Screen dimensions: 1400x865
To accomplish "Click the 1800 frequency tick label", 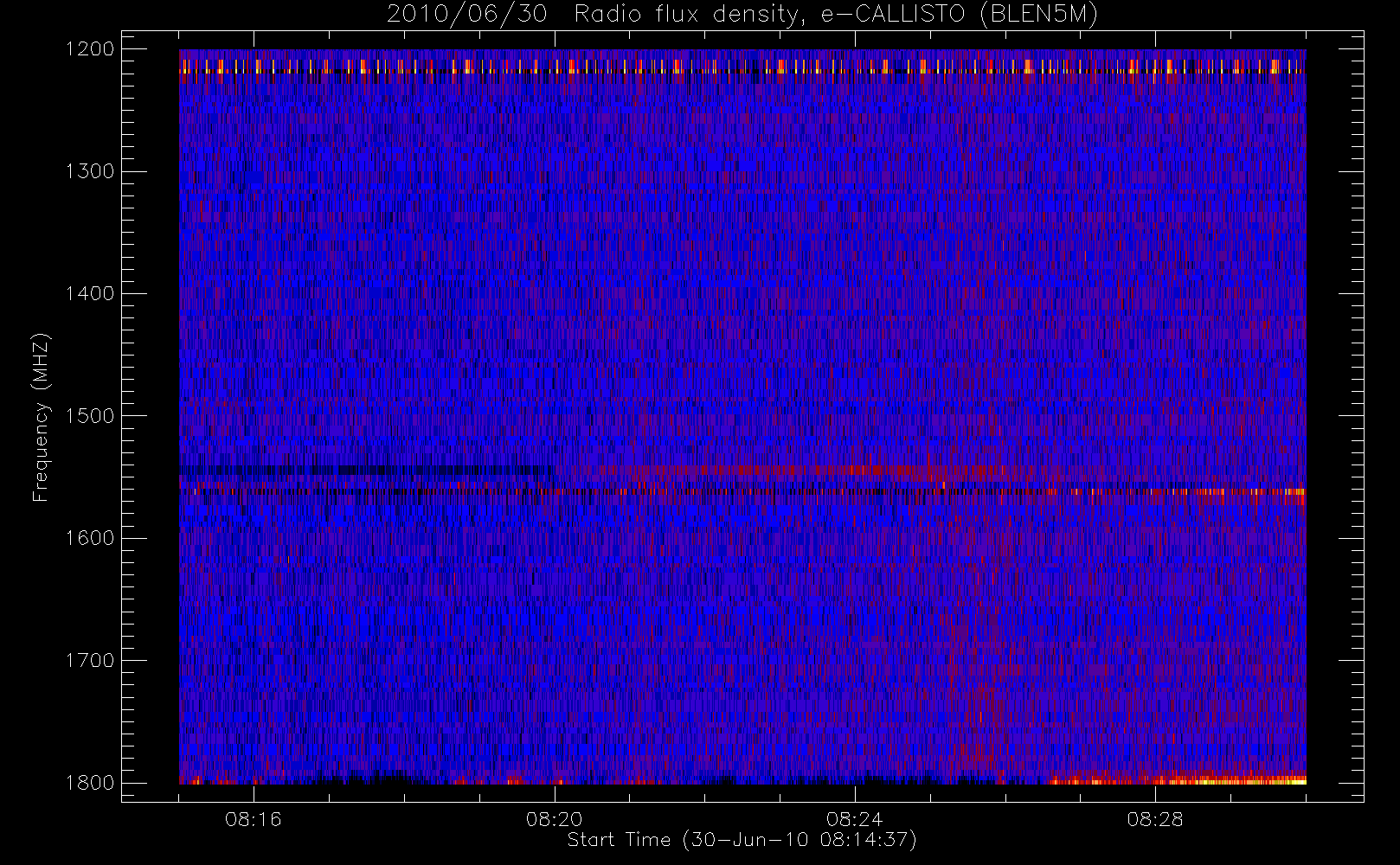I will pyautogui.click(x=90, y=782).
